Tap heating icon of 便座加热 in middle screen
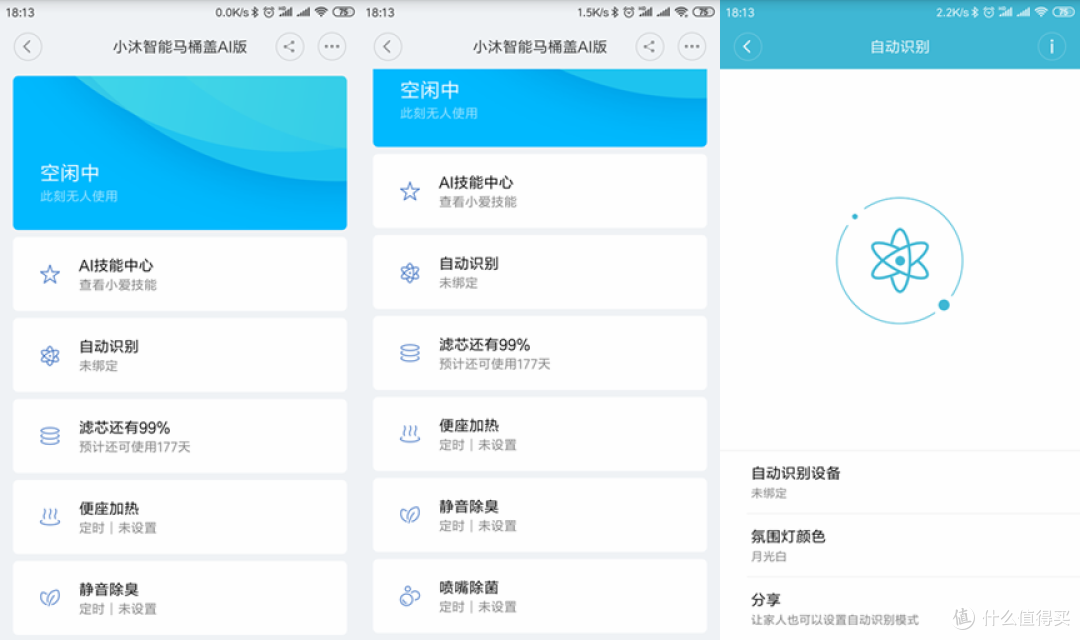Image resolution: width=1080 pixels, height=640 pixels. (410, 434)
